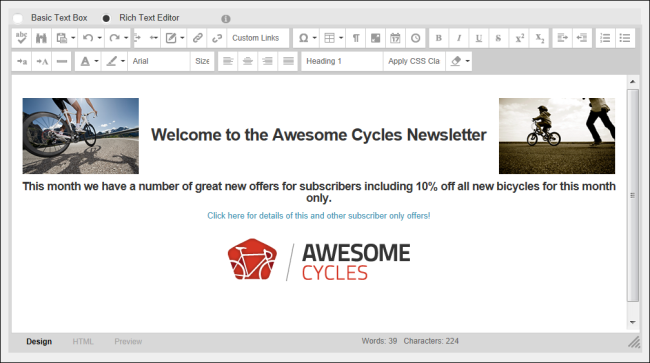Toggle the numbered list icon

tap(605, 38)
